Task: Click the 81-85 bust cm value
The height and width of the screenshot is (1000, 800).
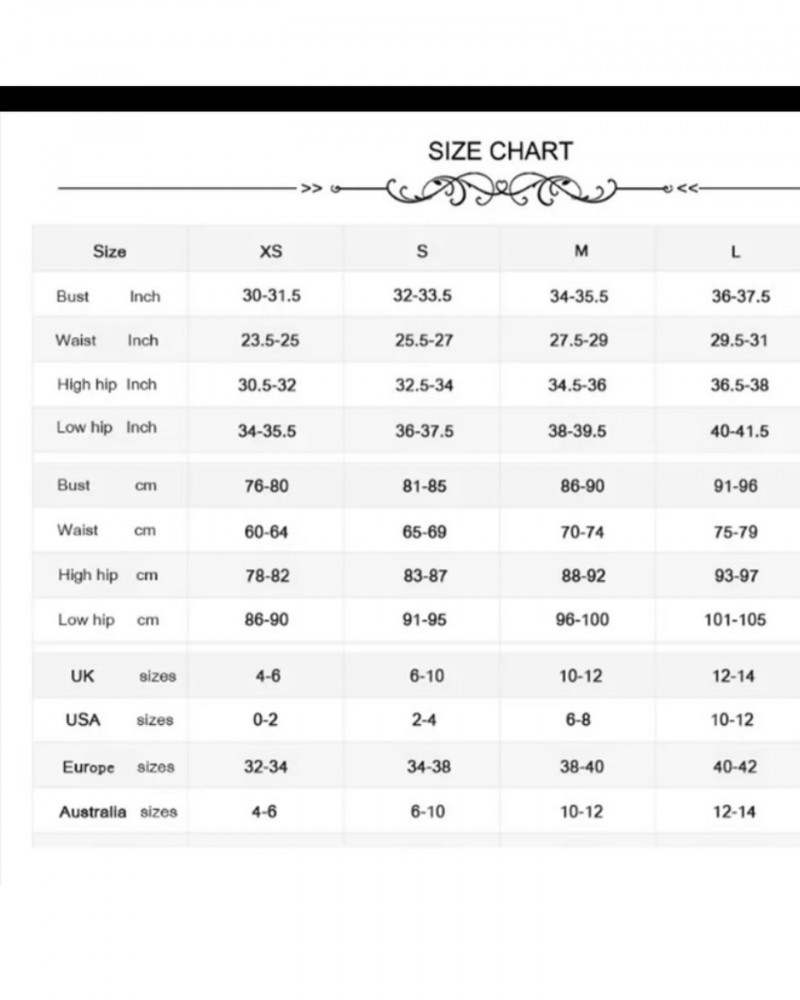Action: pos(425,487)
